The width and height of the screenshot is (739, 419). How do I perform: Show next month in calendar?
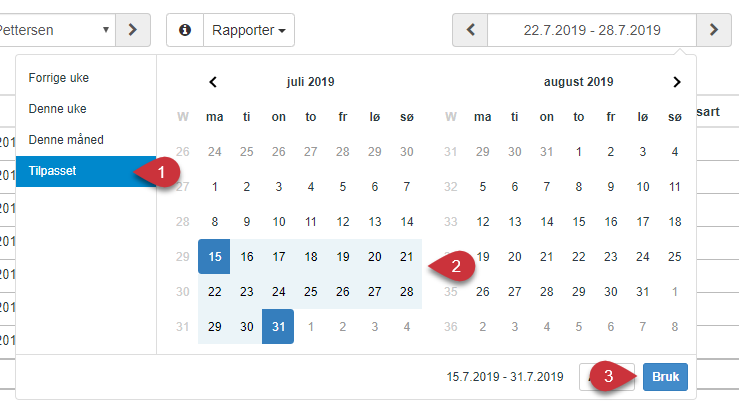click(x=677, y=82)
